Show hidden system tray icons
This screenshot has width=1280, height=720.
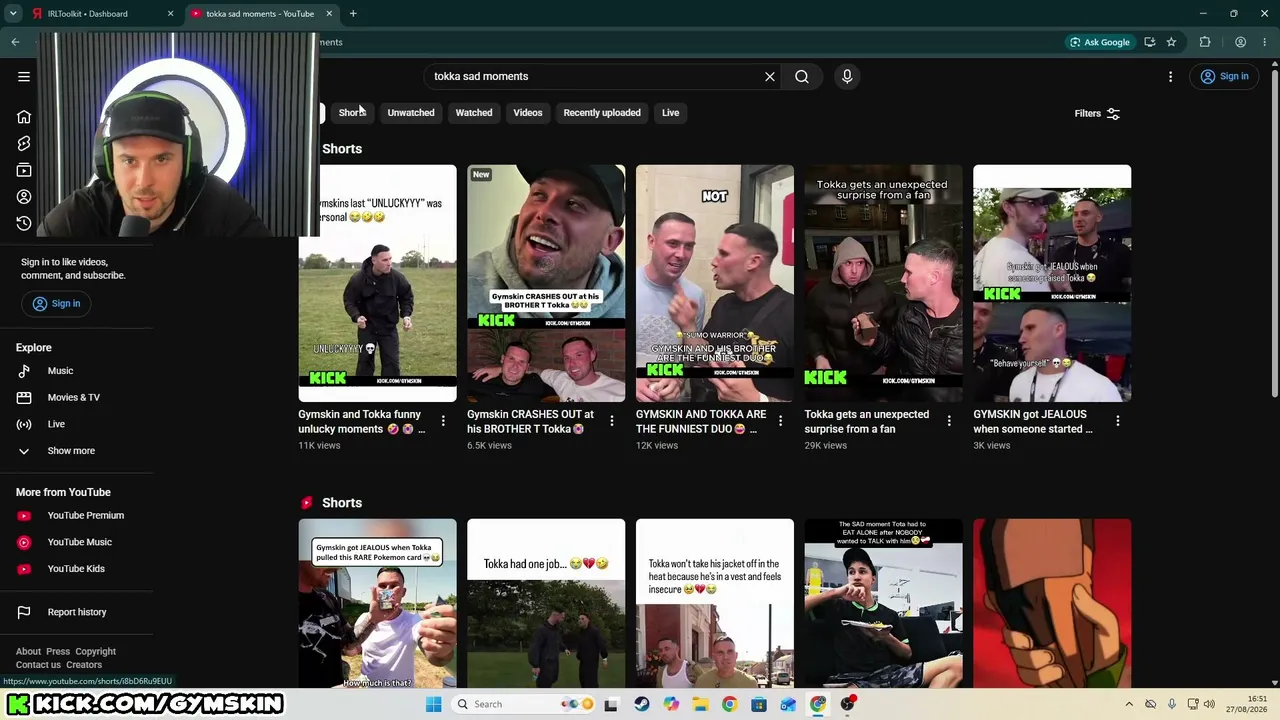[1129, 704]
